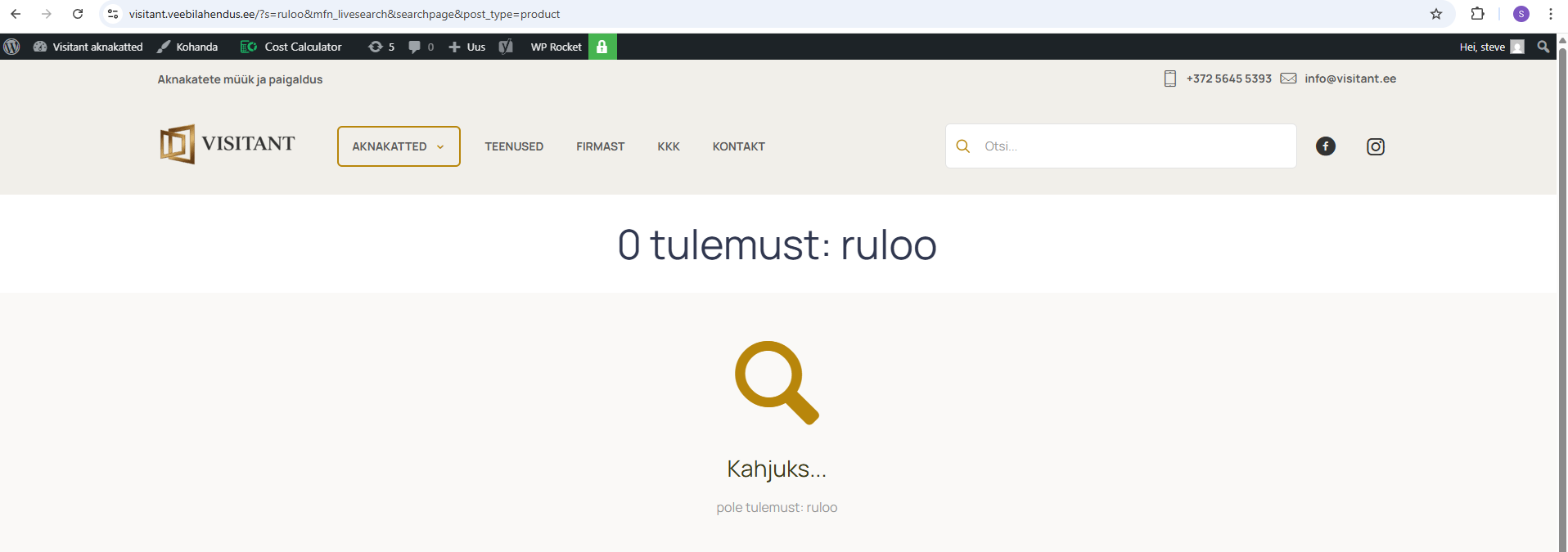The height and width of the screenshot is (552, 1568).
Task: Open the comments bubble icon
Action: coord(420,47)
